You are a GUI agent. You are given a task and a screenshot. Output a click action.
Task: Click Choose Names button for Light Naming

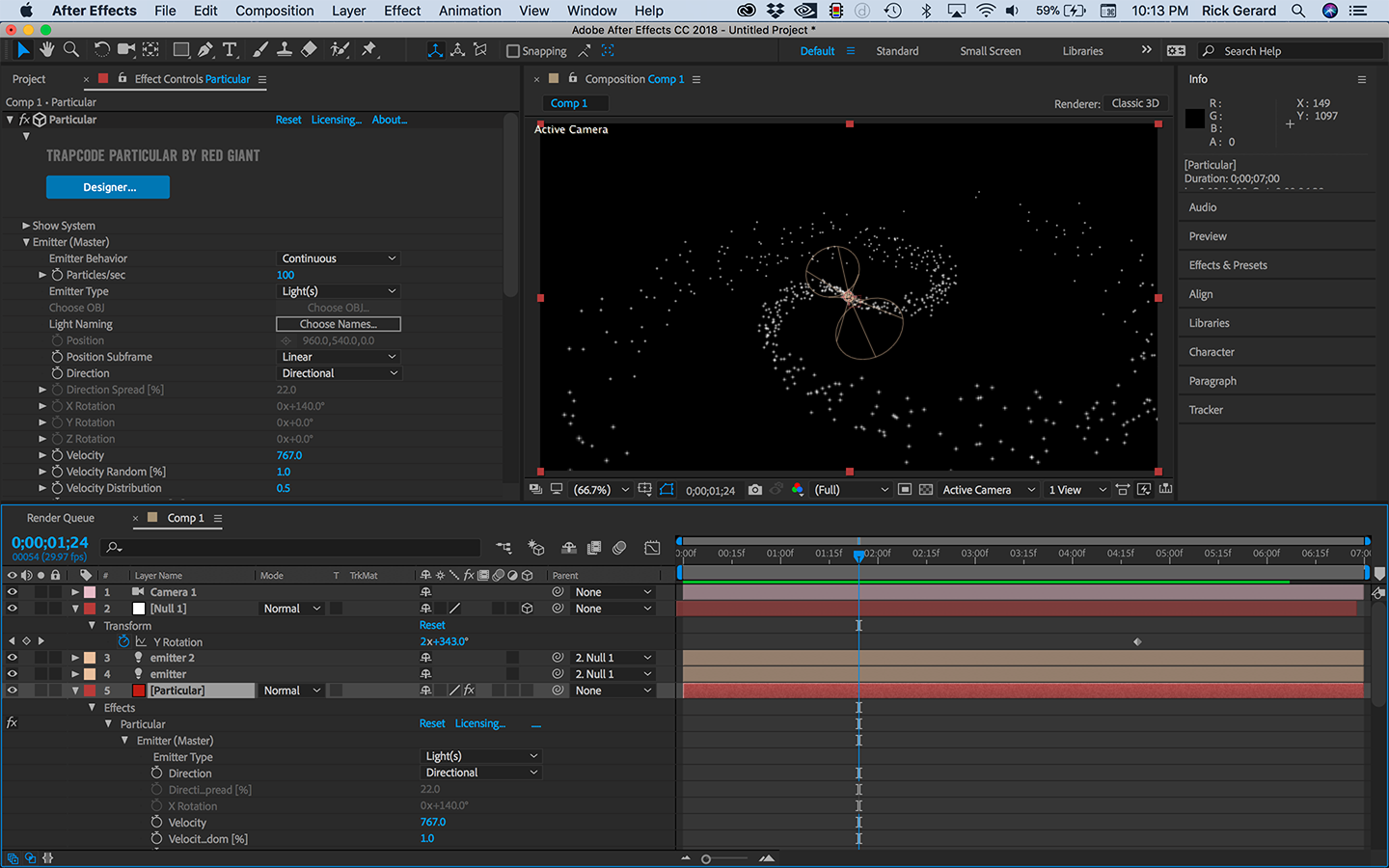[339, 324]
